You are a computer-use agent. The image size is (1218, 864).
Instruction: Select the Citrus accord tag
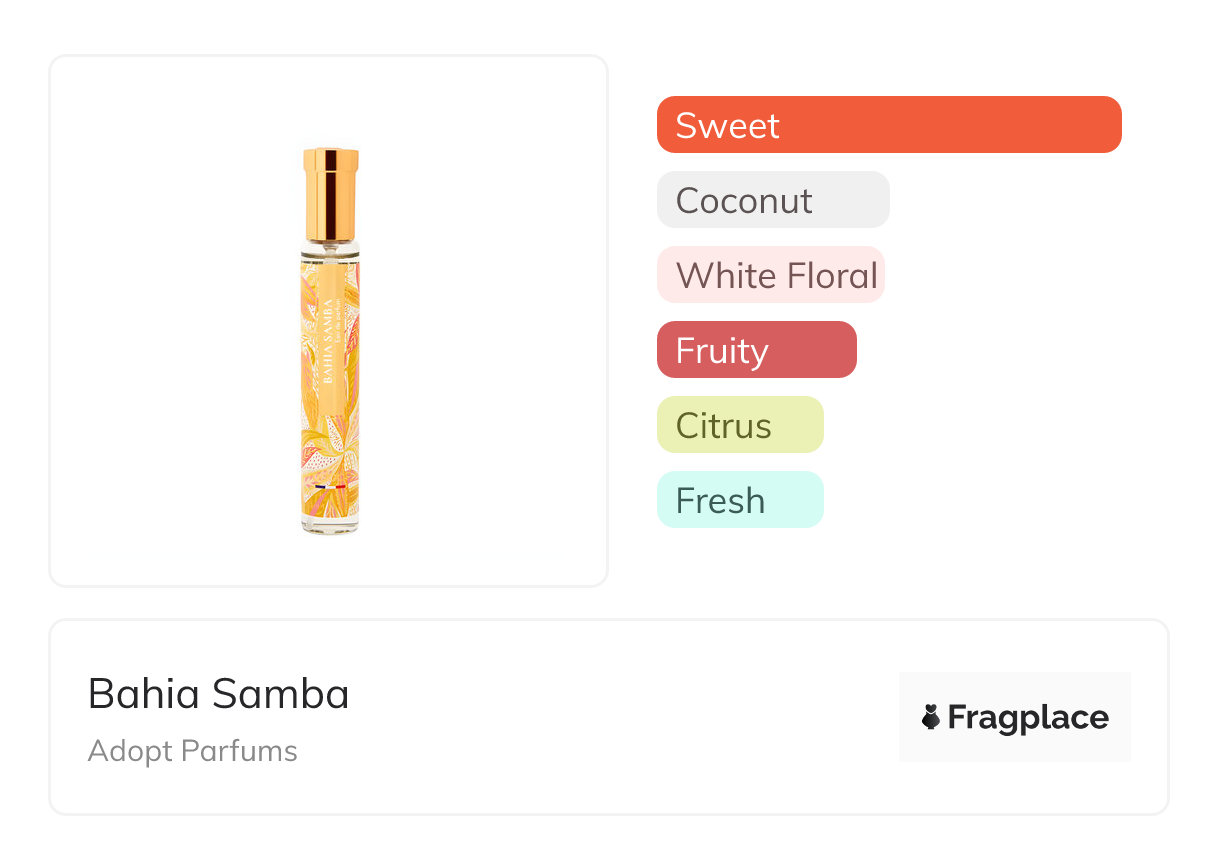739,425
